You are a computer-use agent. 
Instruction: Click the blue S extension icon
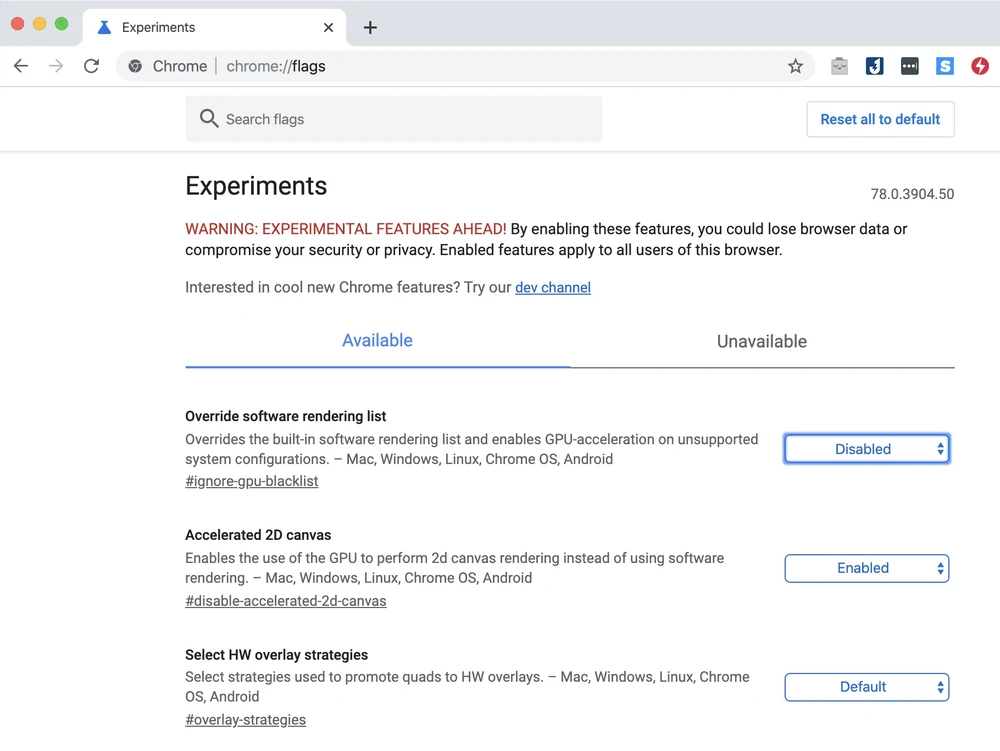[x=945, y=66]
